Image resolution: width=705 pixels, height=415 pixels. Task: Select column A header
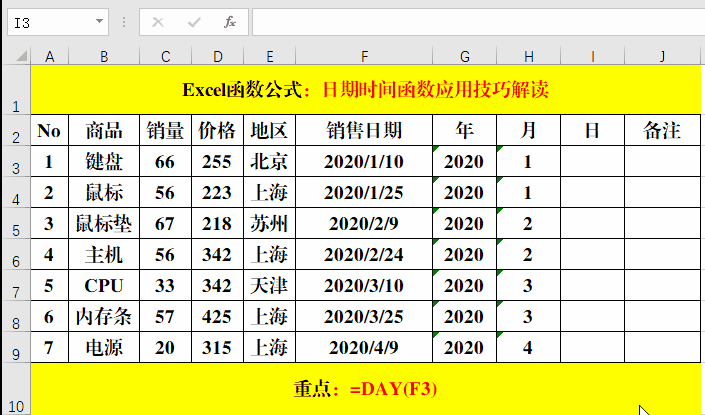coord(49,57)
